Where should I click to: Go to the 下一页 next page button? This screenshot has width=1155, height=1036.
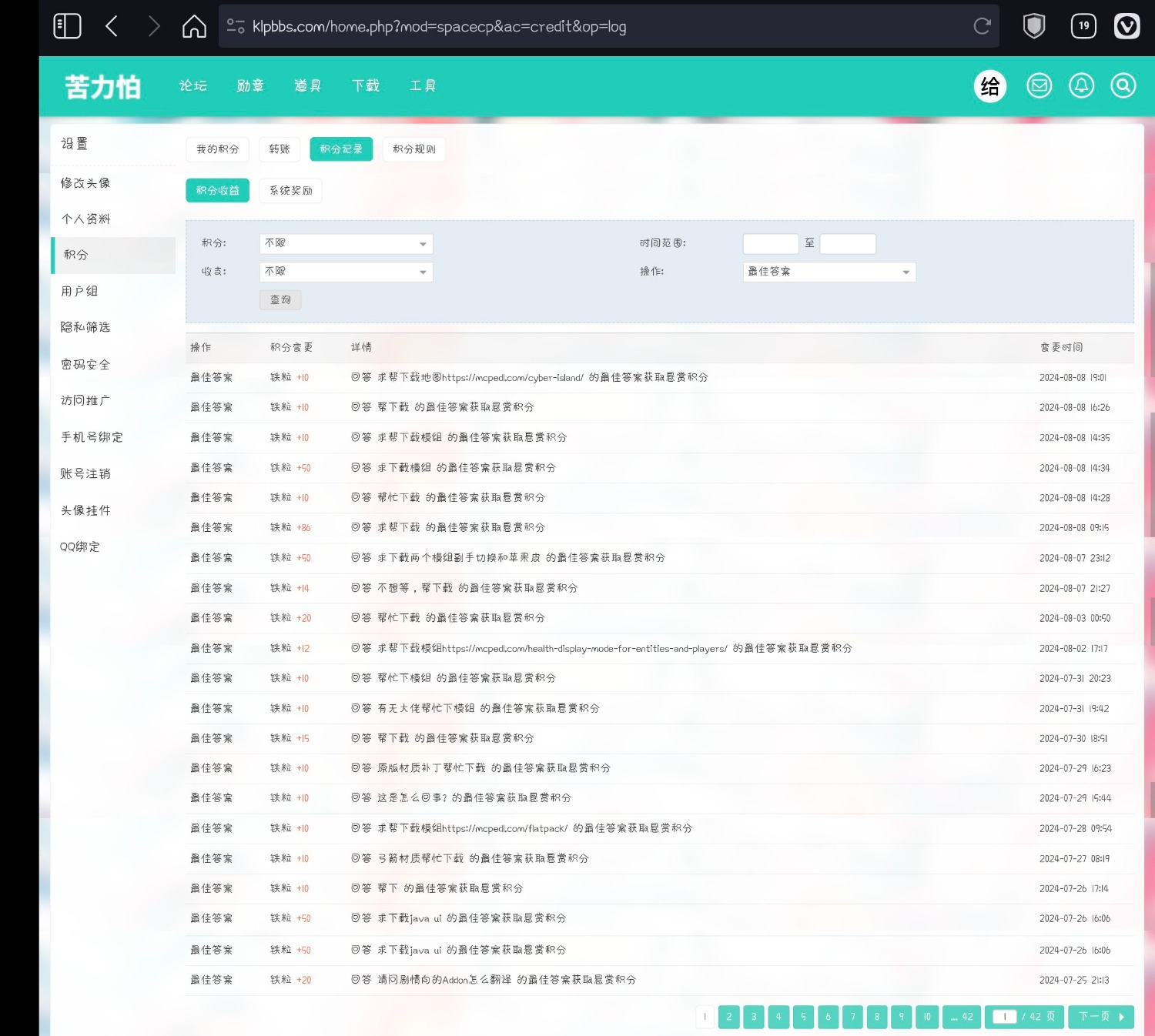pos(1101,1017)
